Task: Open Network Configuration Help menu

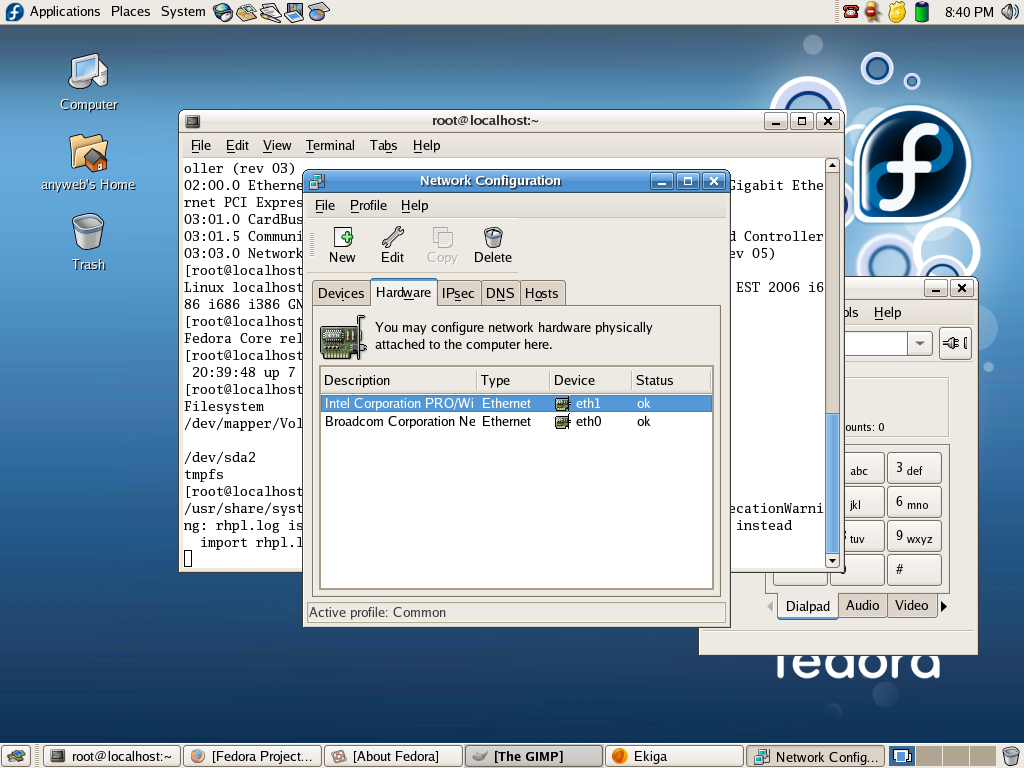Action: click(414, 206)
